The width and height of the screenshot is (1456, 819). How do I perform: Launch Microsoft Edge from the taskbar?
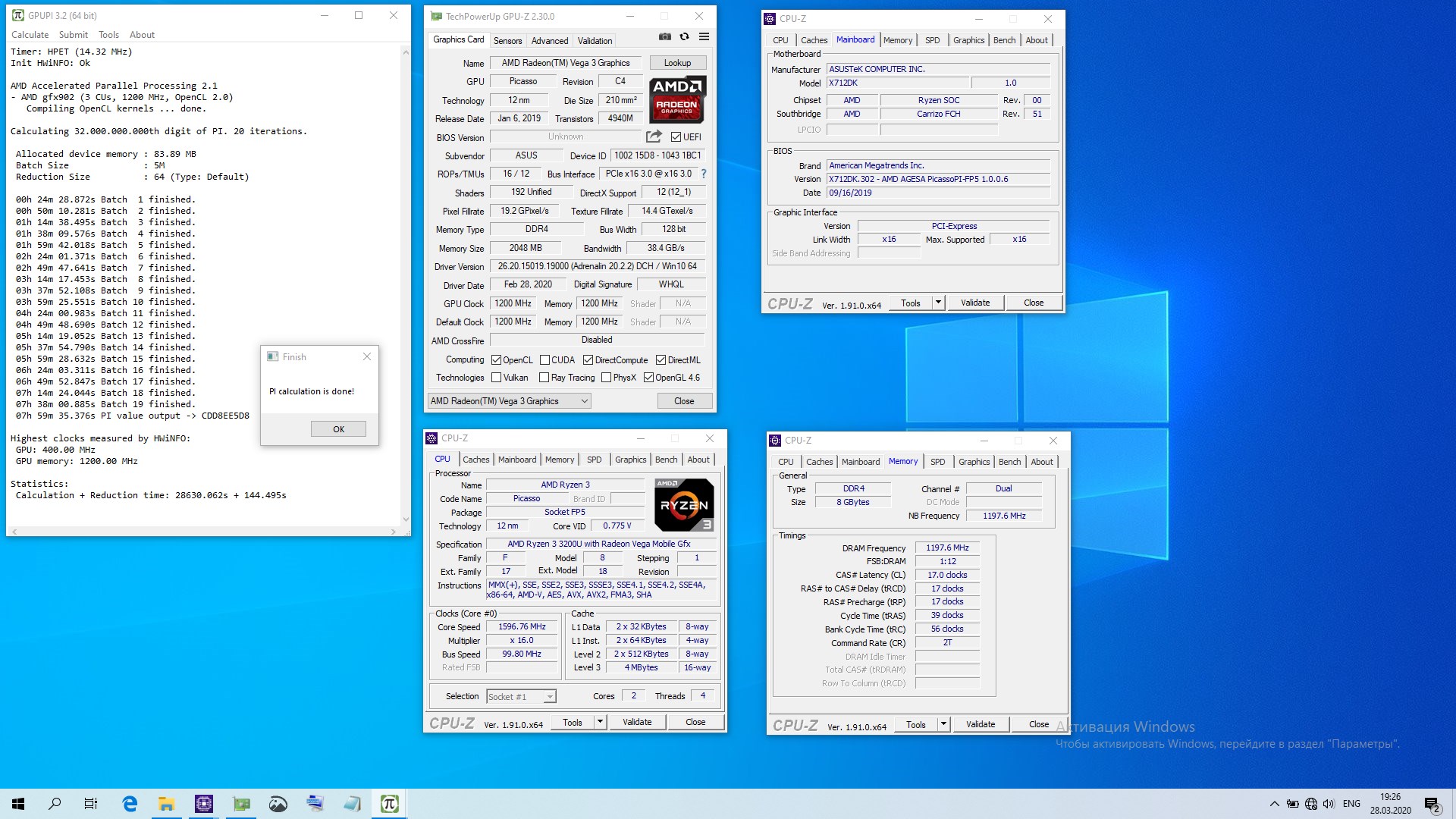tap(130, 804)
